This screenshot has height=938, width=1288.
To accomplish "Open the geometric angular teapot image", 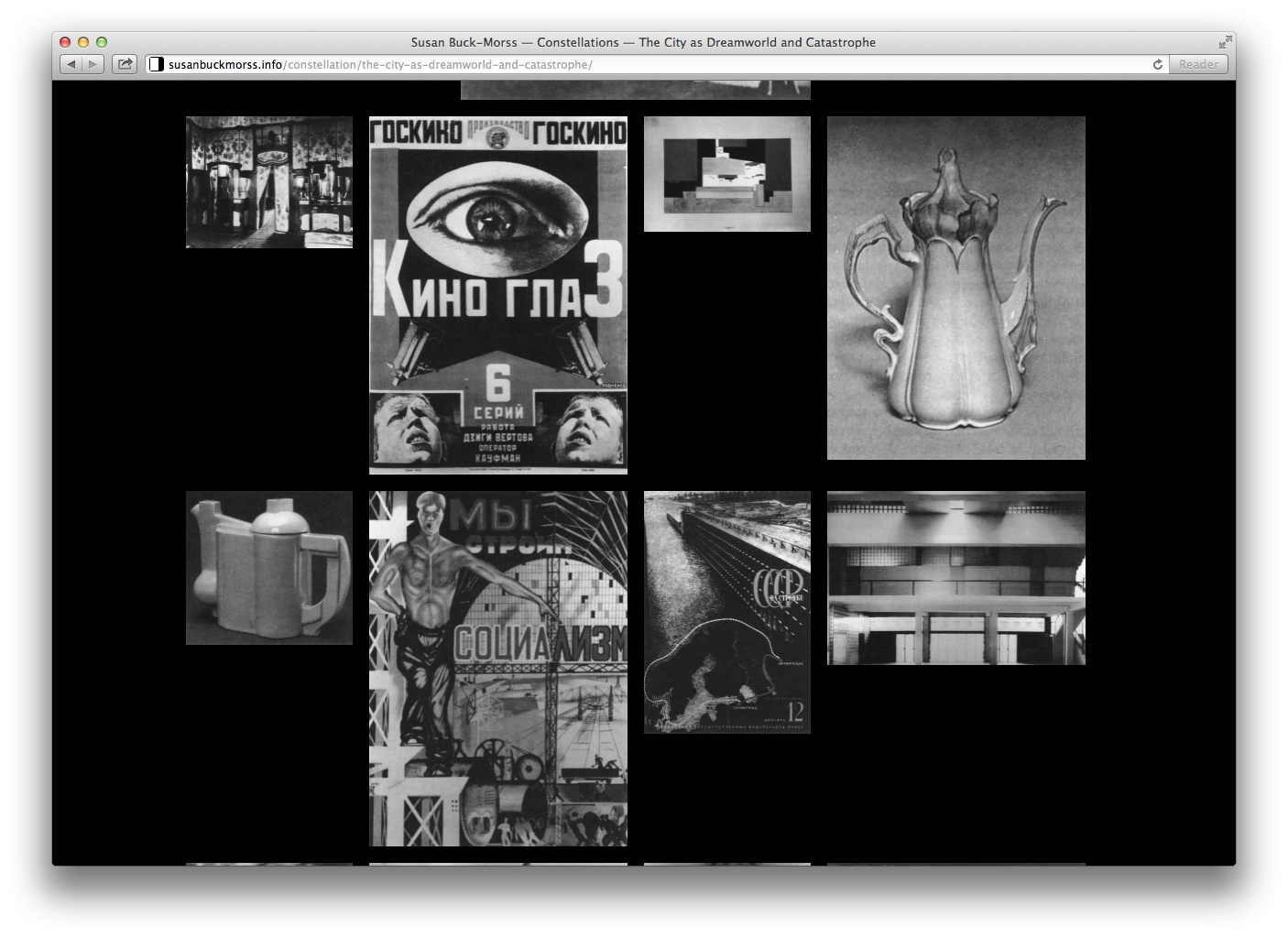I will [268, 568].
